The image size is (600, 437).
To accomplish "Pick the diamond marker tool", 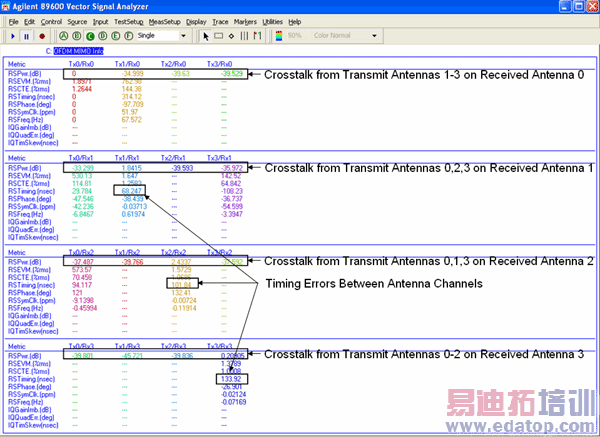I will [231, 36].
